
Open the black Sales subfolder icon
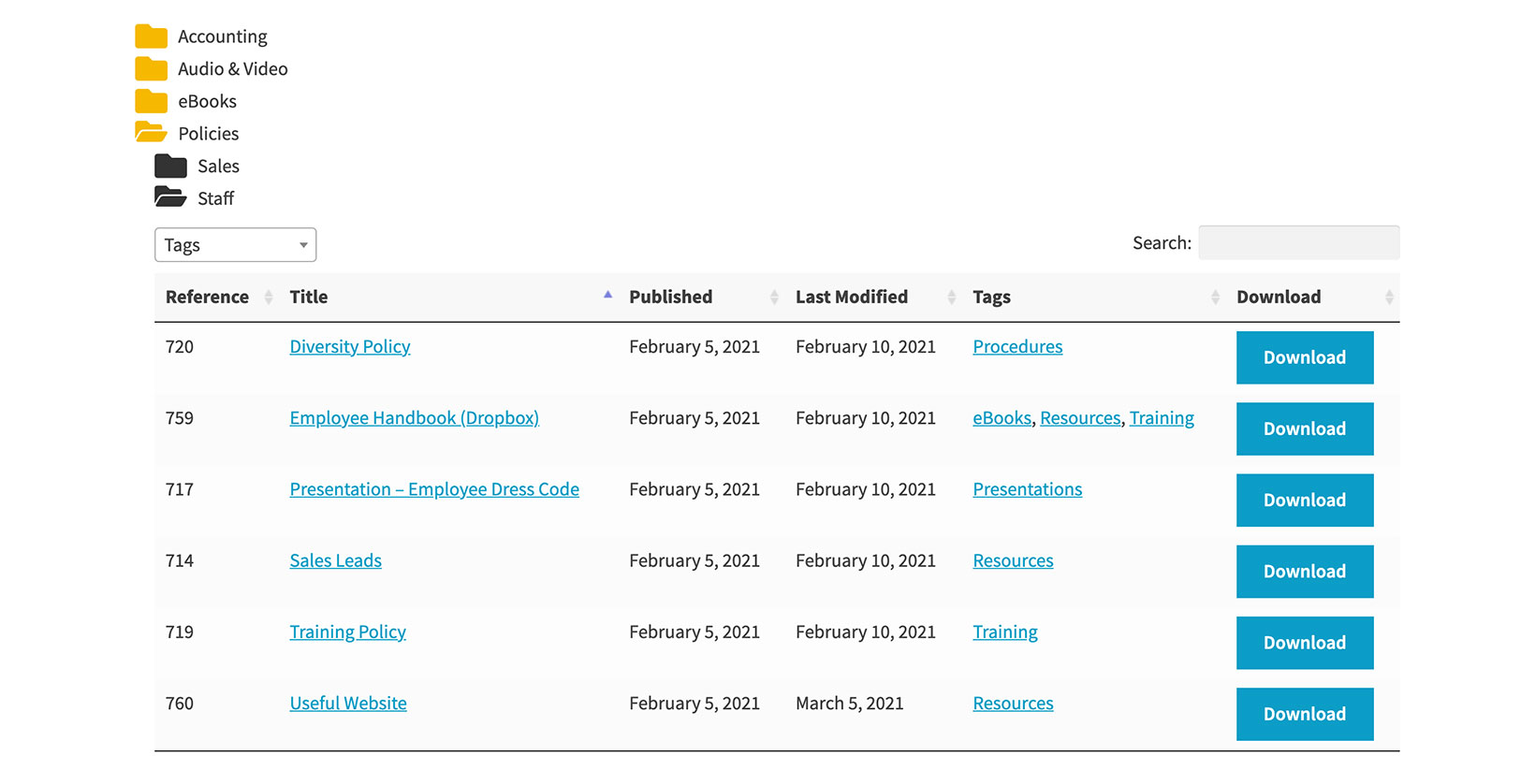coord(170,166)
